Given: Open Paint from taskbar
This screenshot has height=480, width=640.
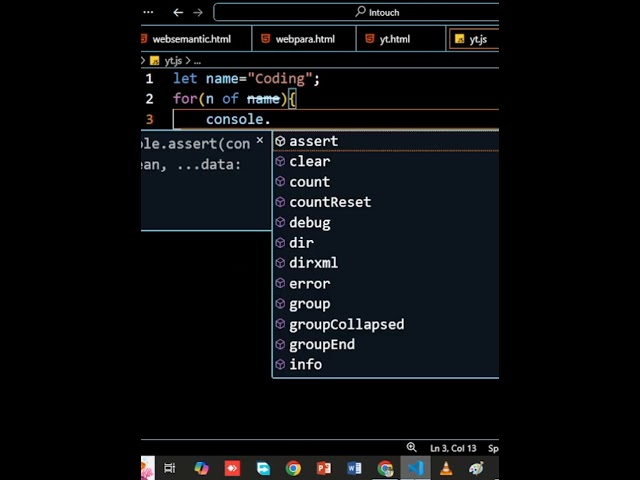Looking at the screenshot, I should pyautogui.click(x=476, y=468).
